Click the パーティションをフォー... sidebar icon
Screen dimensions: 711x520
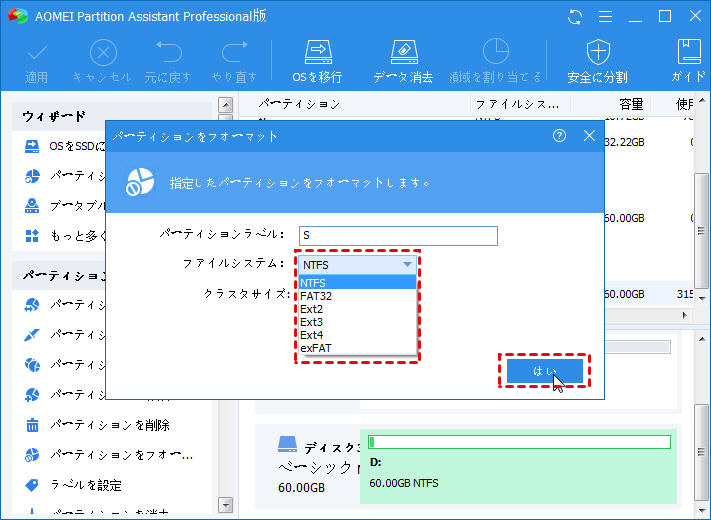coord(32,455)
